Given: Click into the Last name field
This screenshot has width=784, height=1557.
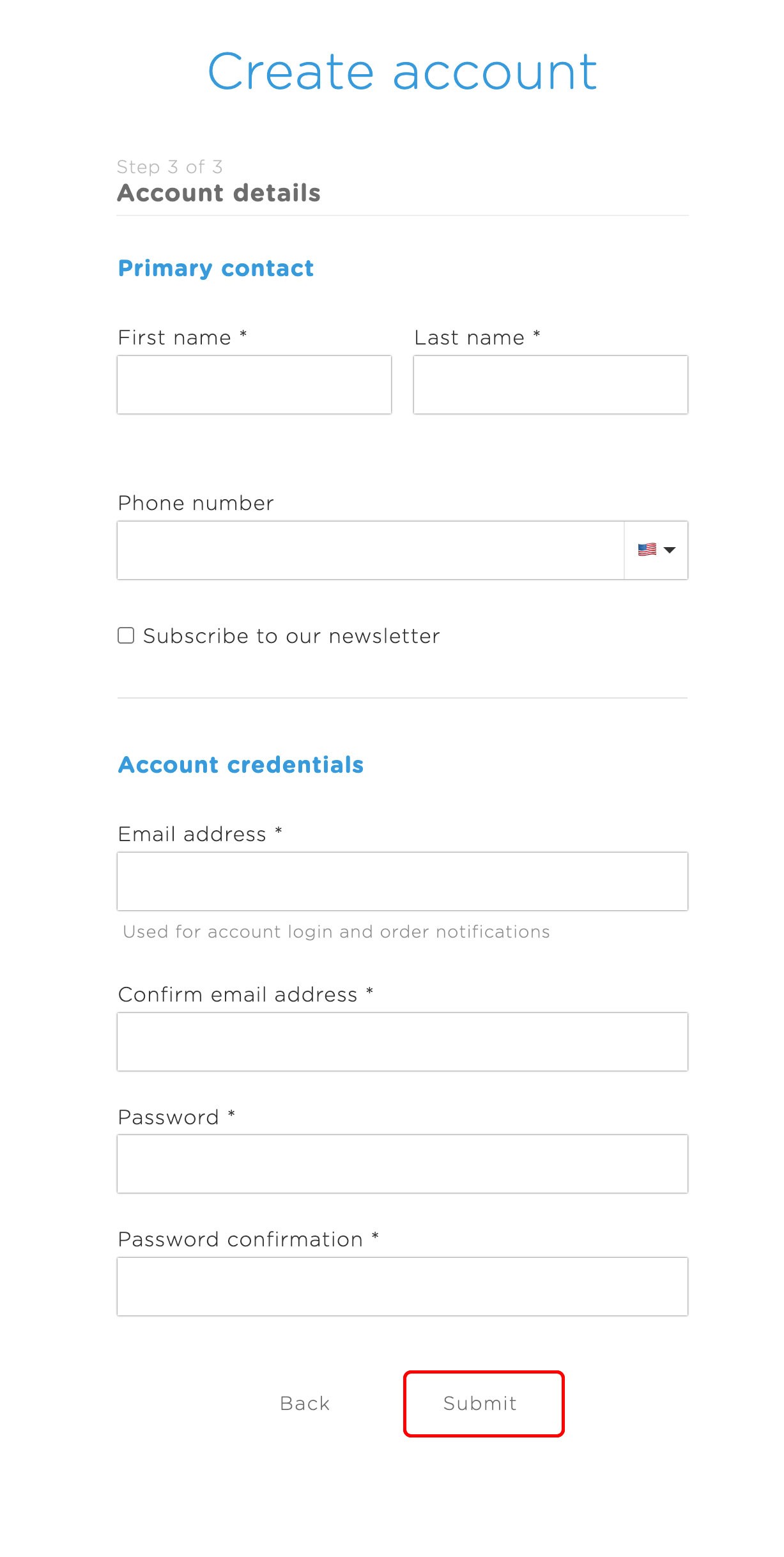Looking at the screenshot, I should [550, 385].
